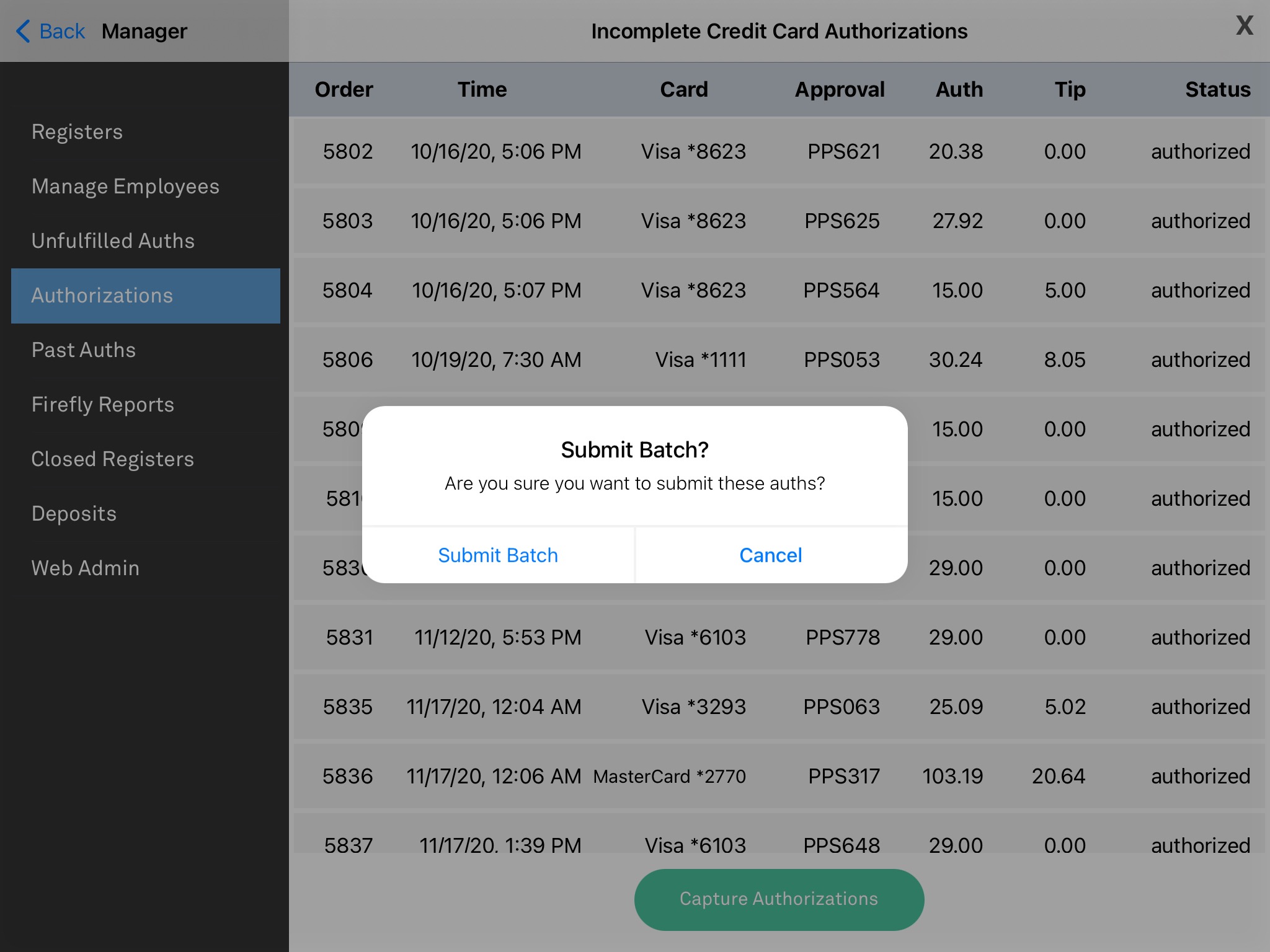
Task: Click time 11/12/20, 5:53 PM
Action: tap(498, 637)
